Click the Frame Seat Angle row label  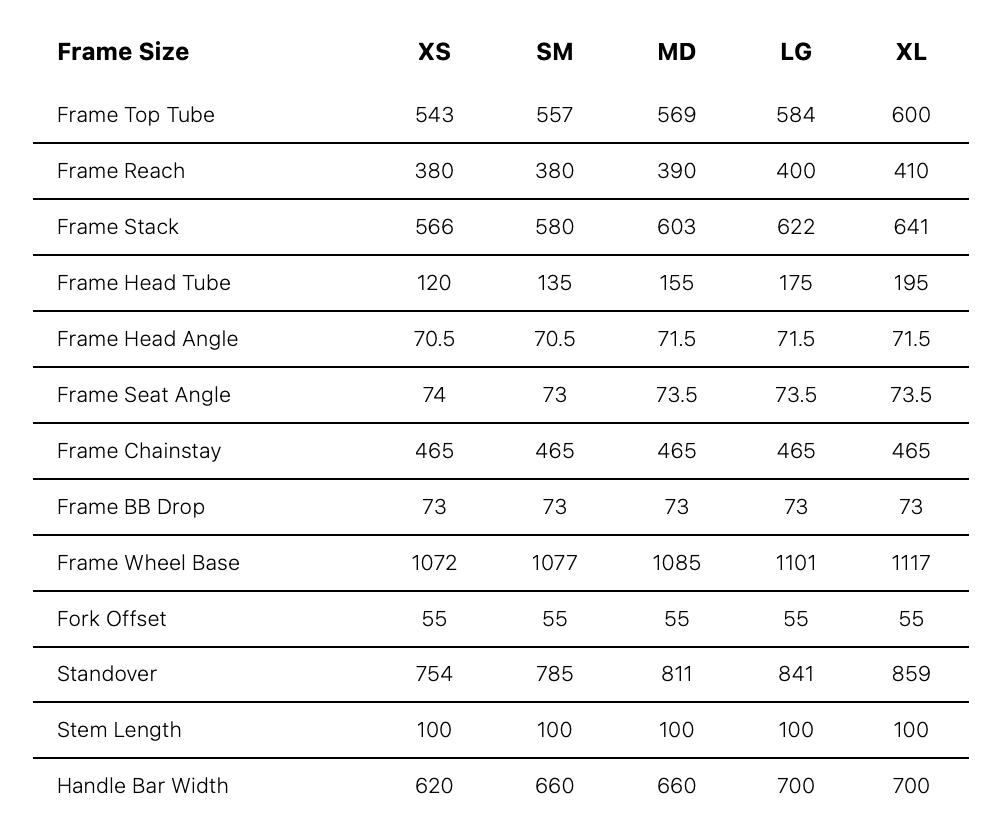coord(144,395)
